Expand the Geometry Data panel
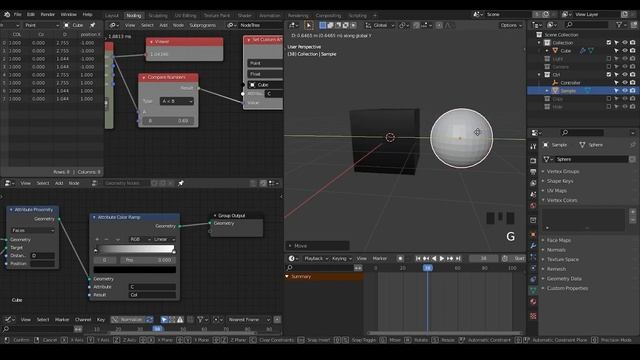This screenshot has width=640, height=360. point(564,279)
